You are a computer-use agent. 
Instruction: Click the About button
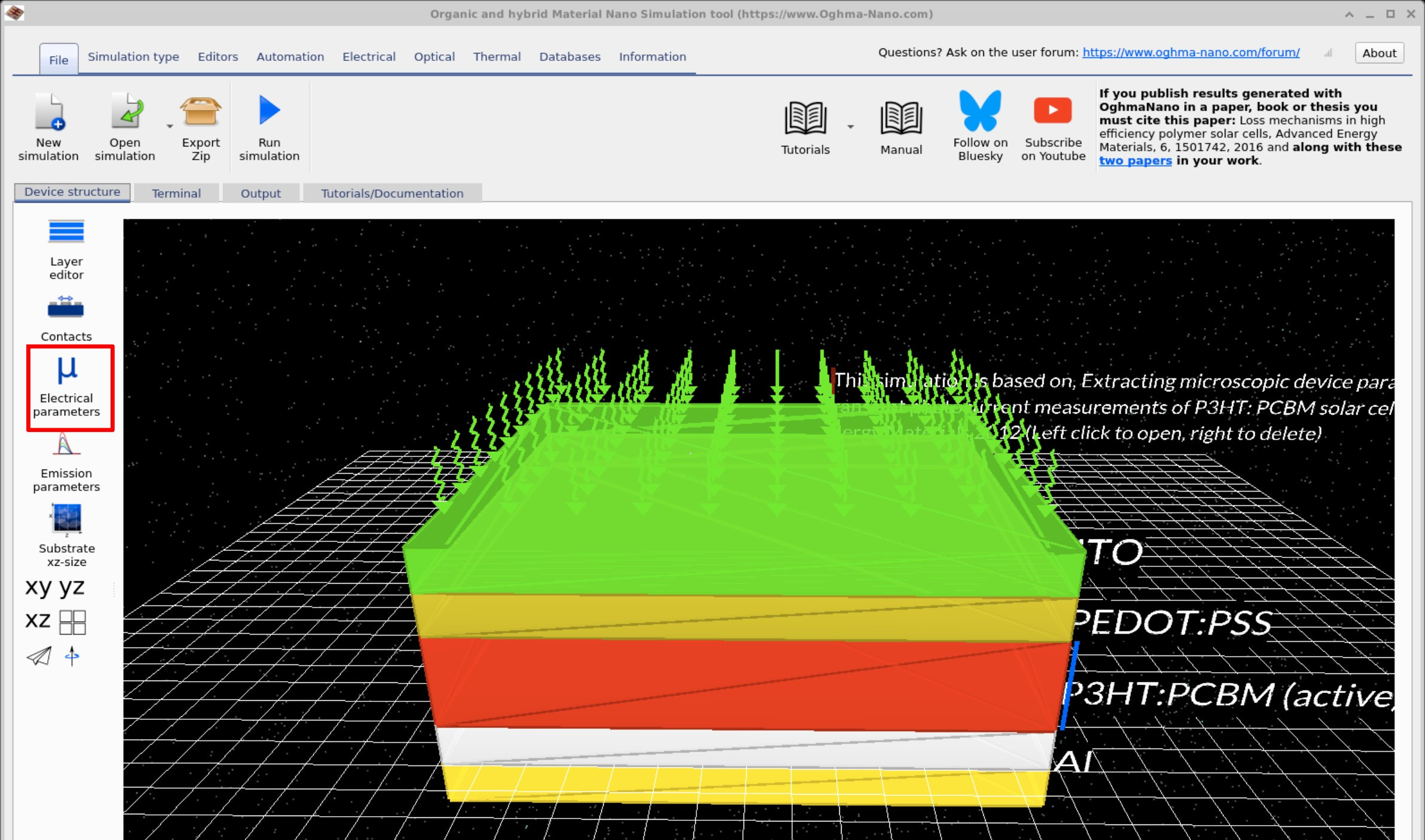(x=1379, y=53)
